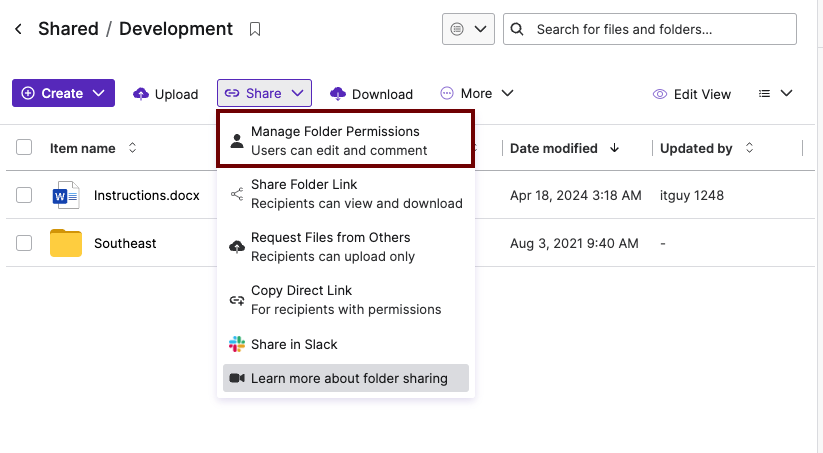
Task: Open the Create dropdown button
Action: (64, 93)
